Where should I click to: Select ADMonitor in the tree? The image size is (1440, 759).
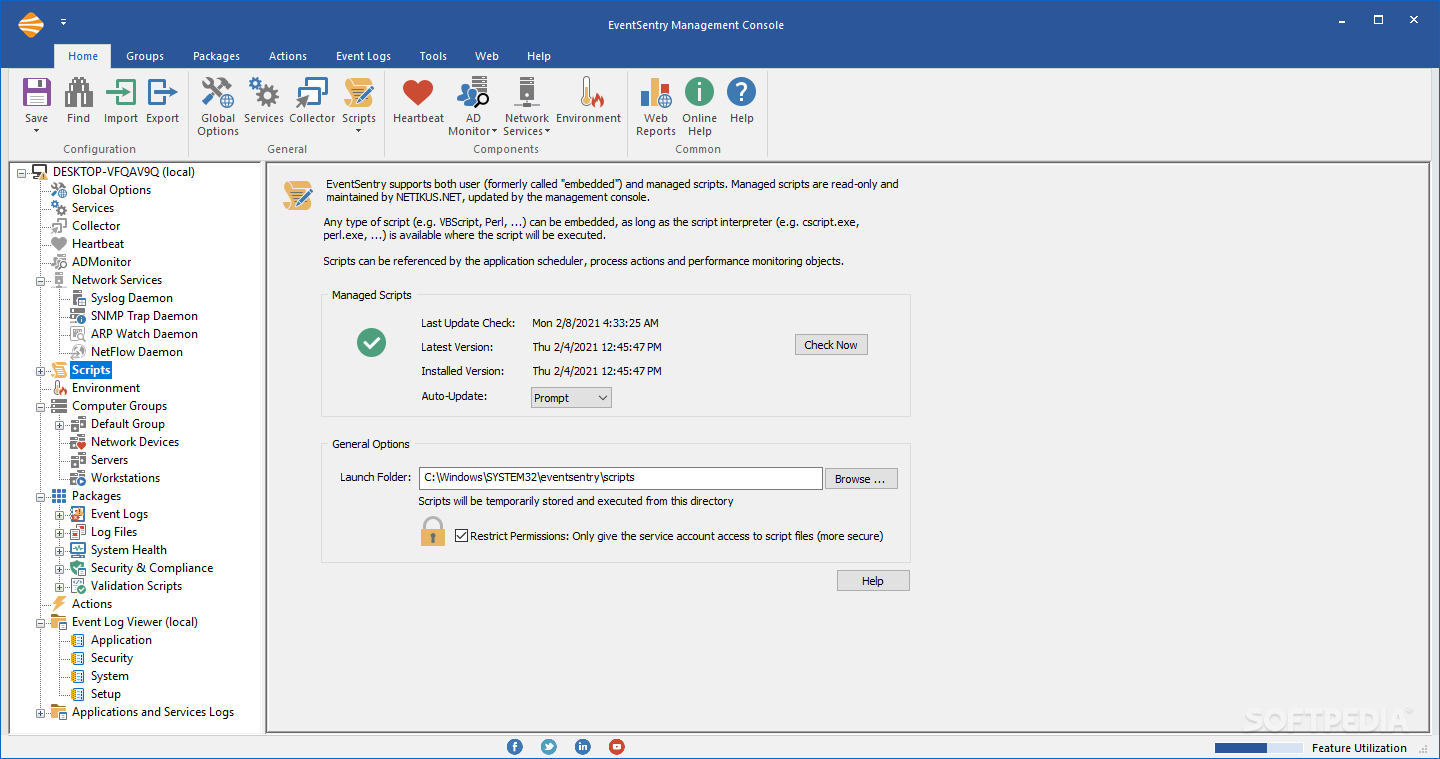pyautogui.click(x=101, y=262)
